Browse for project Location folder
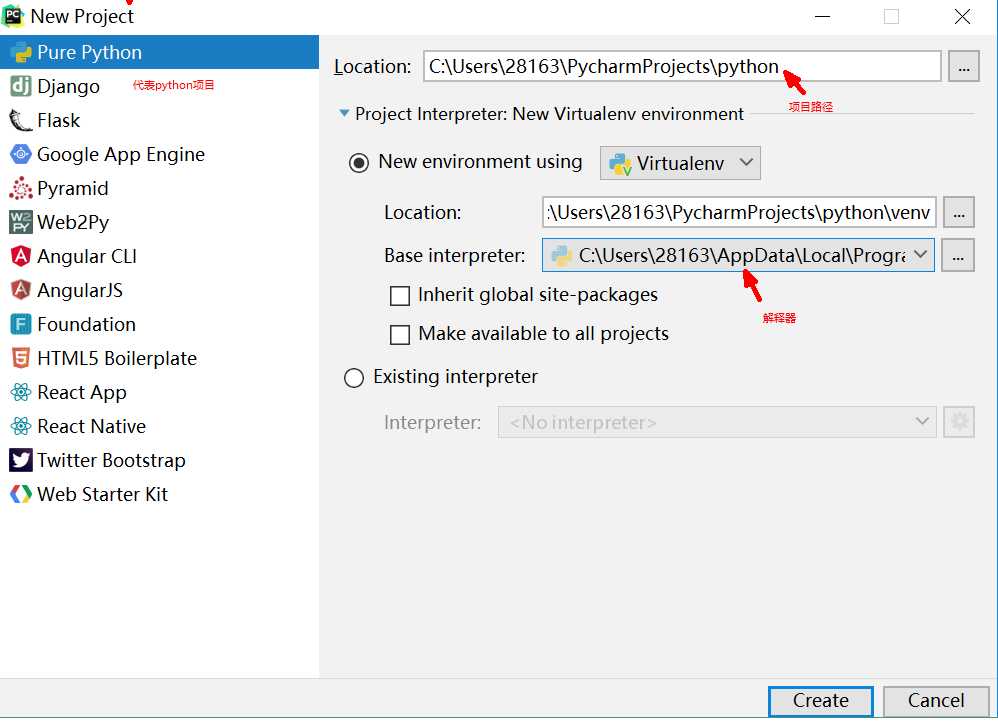998x726 pixels. pyautogui.click(x=964, y=66)
